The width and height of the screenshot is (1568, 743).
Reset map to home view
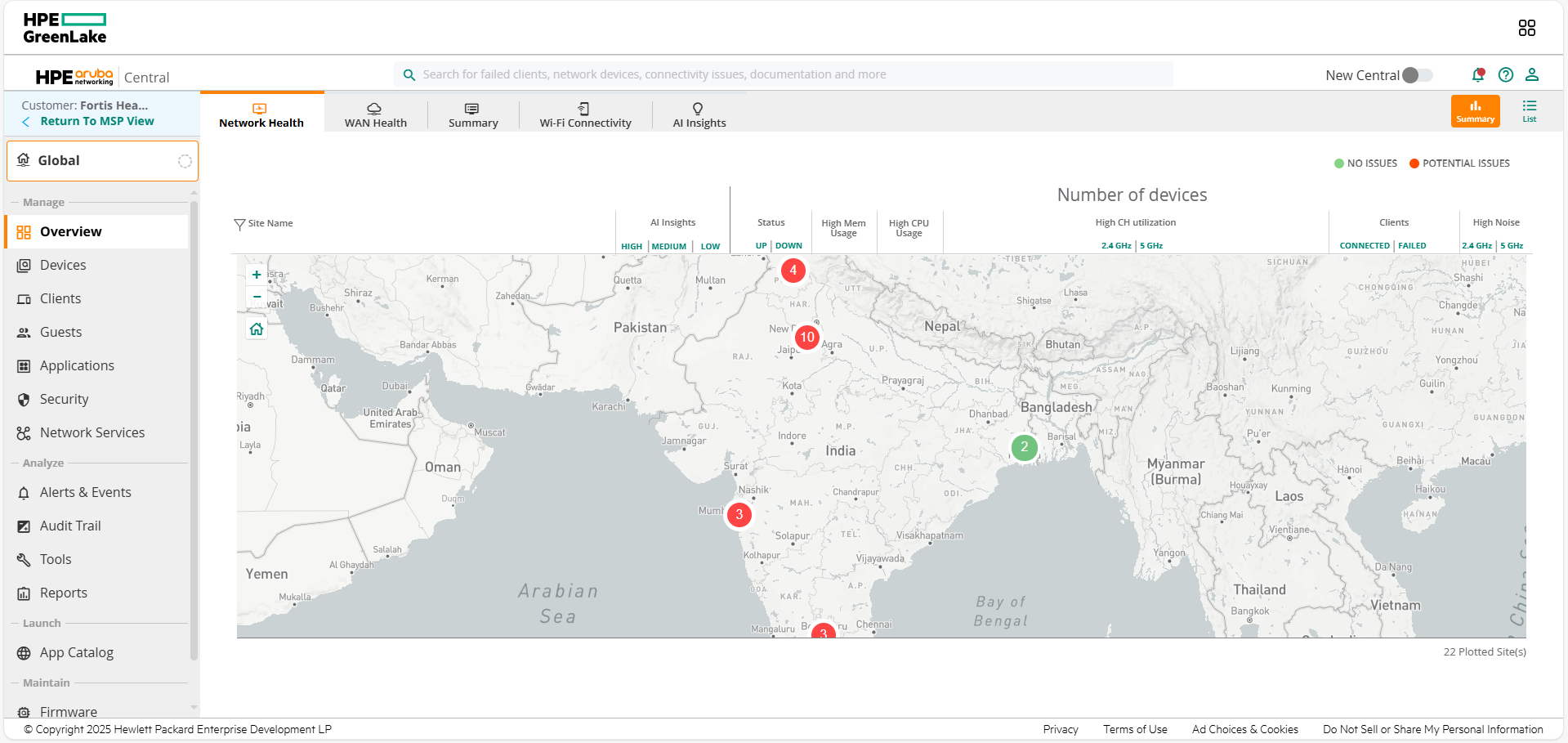click(257, 329)
